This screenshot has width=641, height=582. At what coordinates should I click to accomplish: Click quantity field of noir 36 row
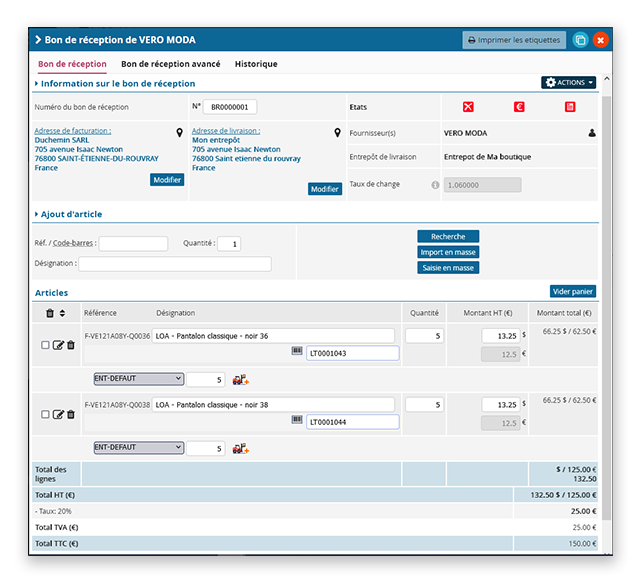click(x=424, y=336)
